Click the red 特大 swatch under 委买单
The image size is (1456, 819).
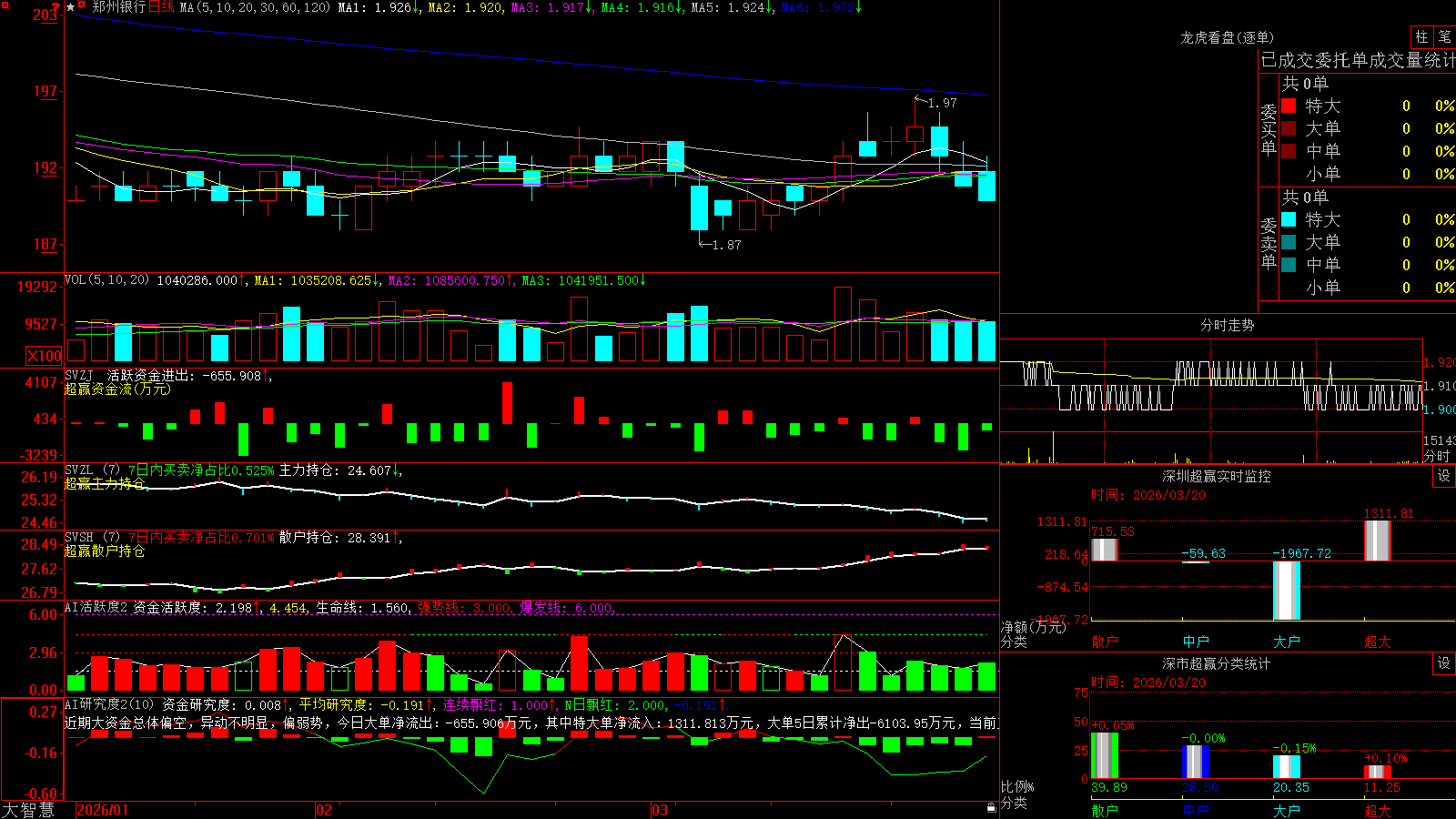coord(1289,106)
